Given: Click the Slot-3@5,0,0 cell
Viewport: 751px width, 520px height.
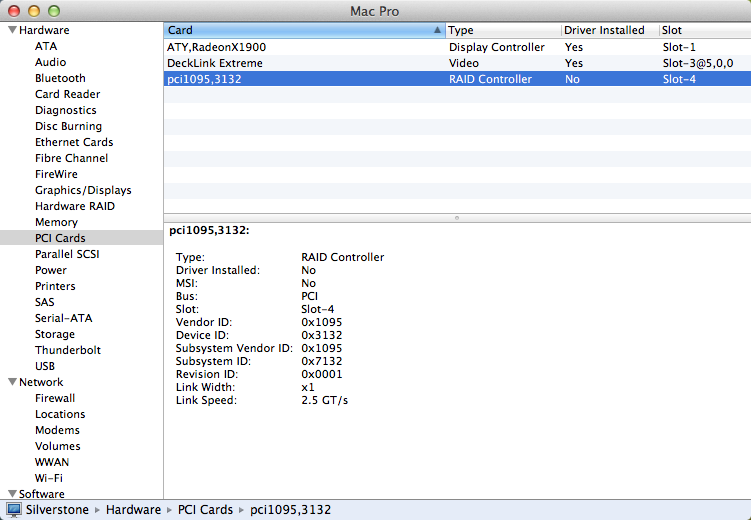Looking at the screenshot, I should (698, 63).
